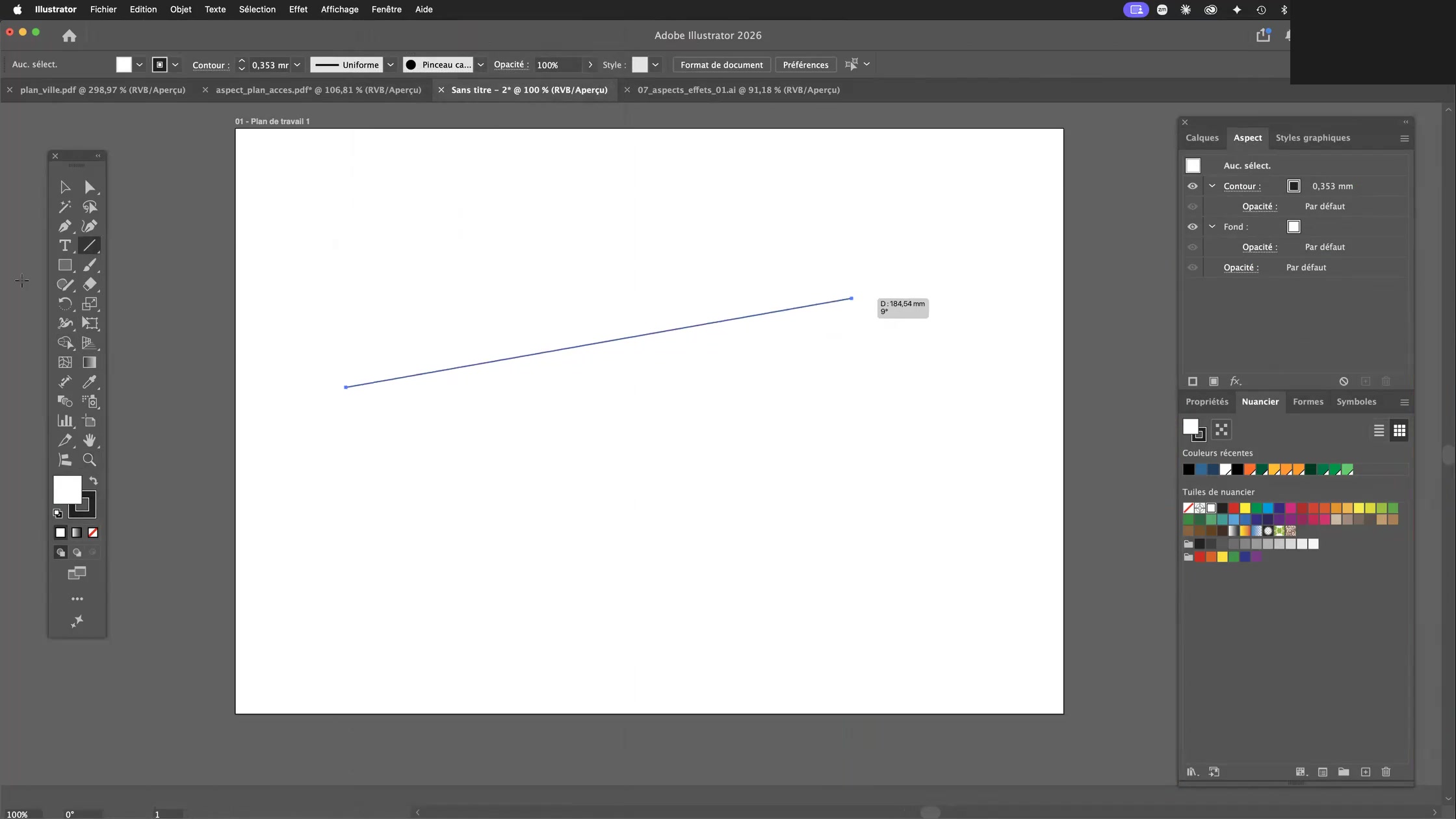Click the toolbar Fill color box
This screenshot has height=819, width=1456.
pos(67,489)
